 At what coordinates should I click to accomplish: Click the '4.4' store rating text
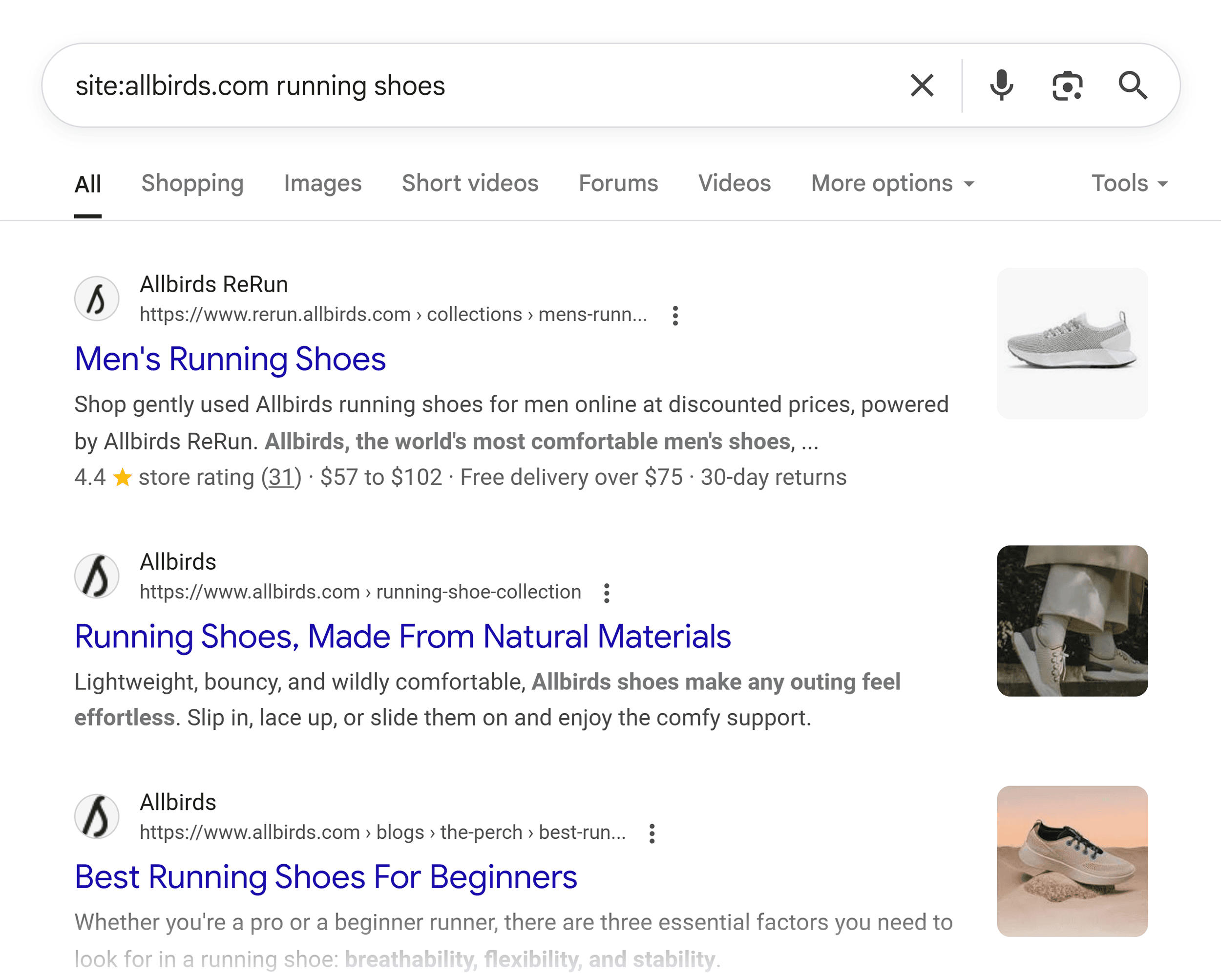90,477
